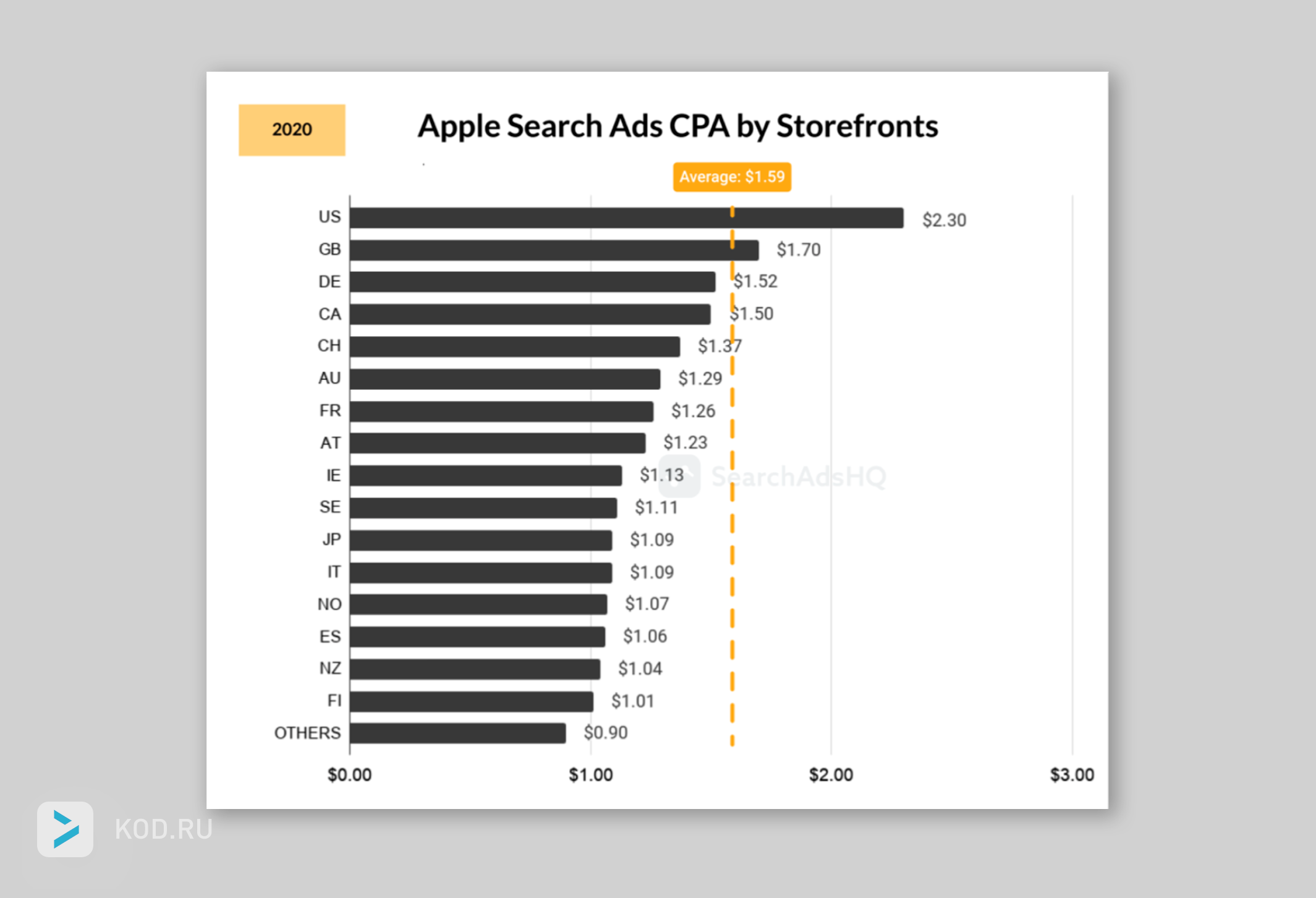Click the DE country label
Screen dimensions: 1316x898
click(x=329, y=282)
